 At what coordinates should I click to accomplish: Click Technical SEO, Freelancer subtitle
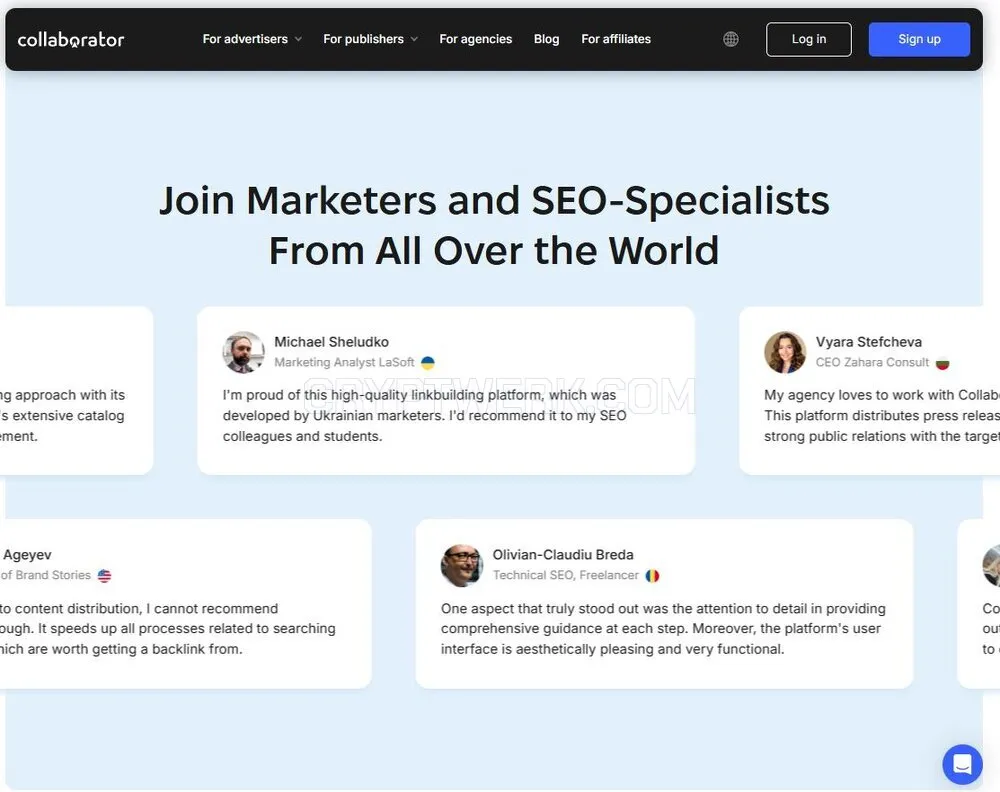(566, 575)
